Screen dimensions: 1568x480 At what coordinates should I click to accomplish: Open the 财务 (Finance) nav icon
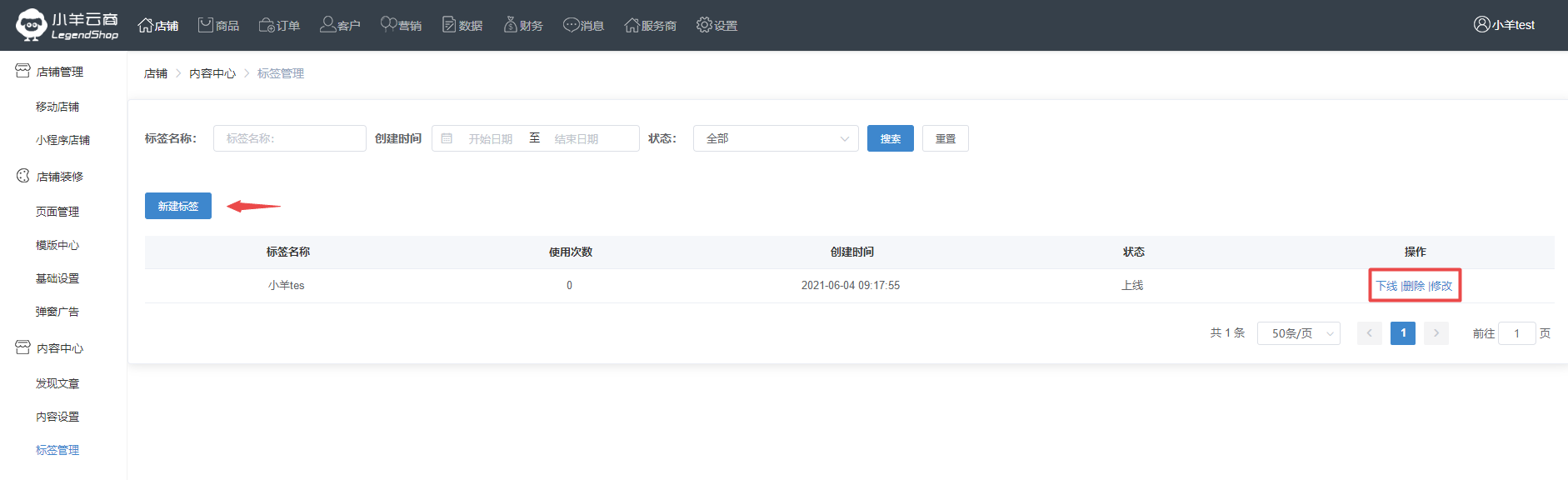point(511,25)
